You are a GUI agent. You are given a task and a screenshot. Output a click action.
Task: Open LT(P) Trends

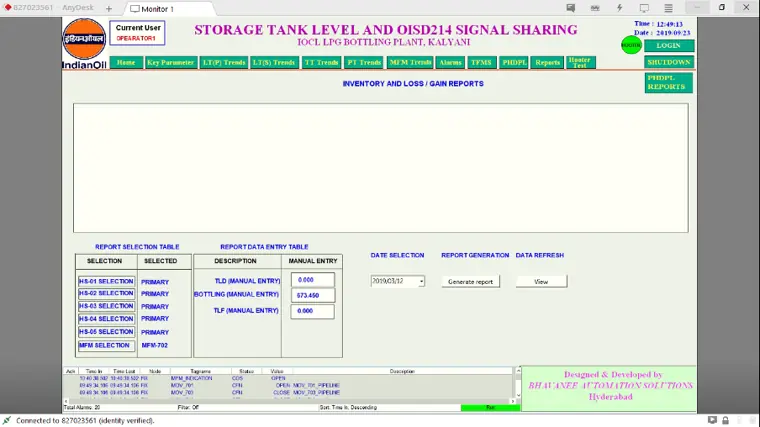pos(224,63)
